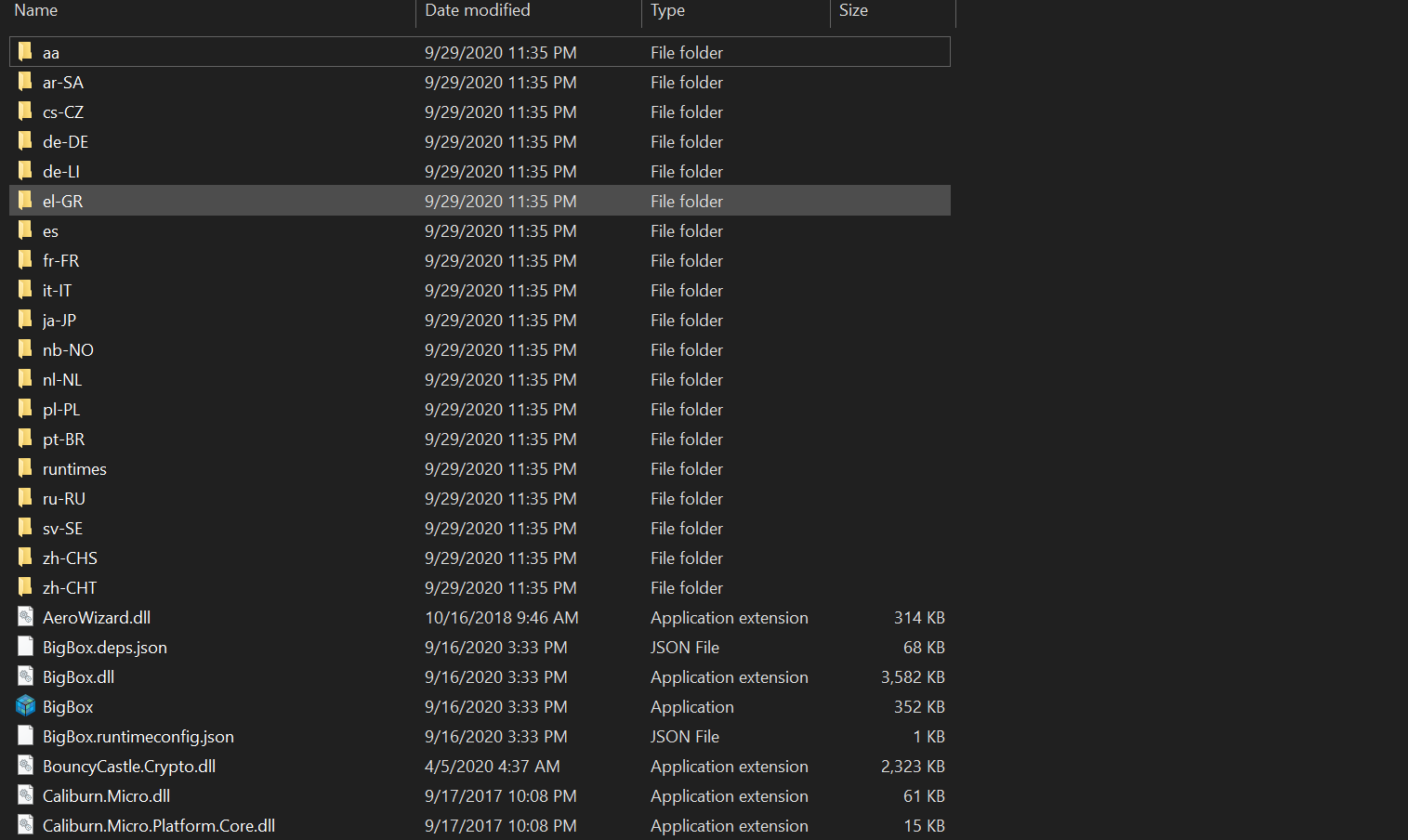Select the AeroWizard.dll file icon
Image resolution: width=1408 pixels, height=840 pixels.
click(x=25, y=617)
